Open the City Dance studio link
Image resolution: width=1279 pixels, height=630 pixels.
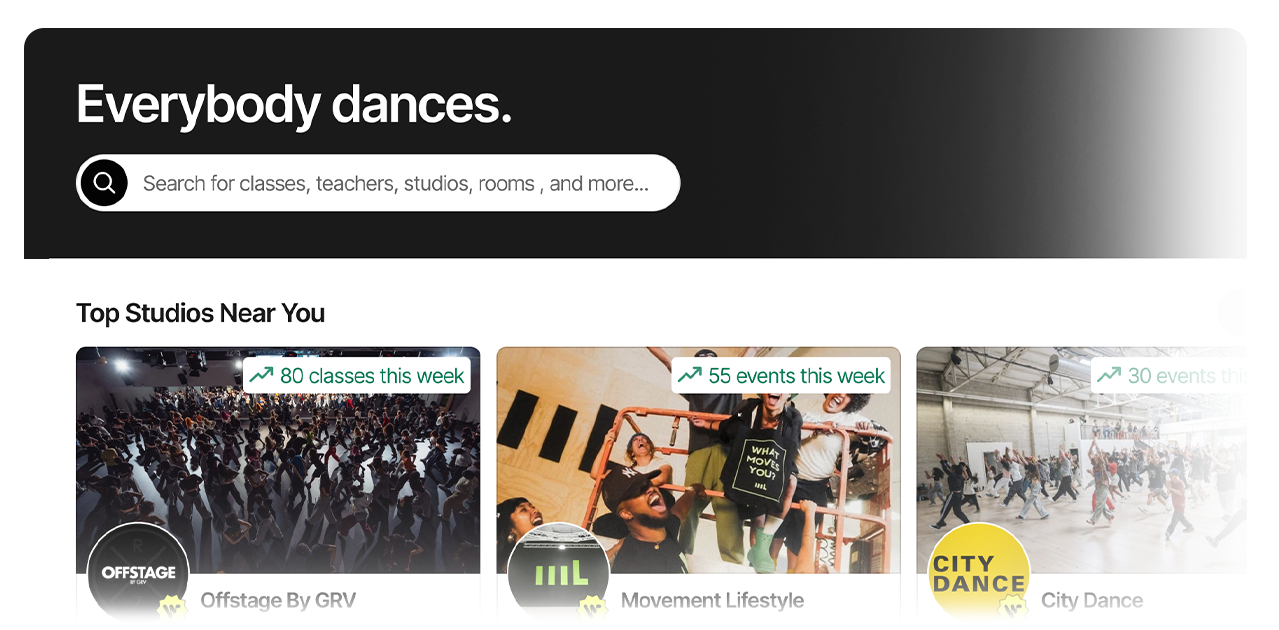click(1092, 601)
